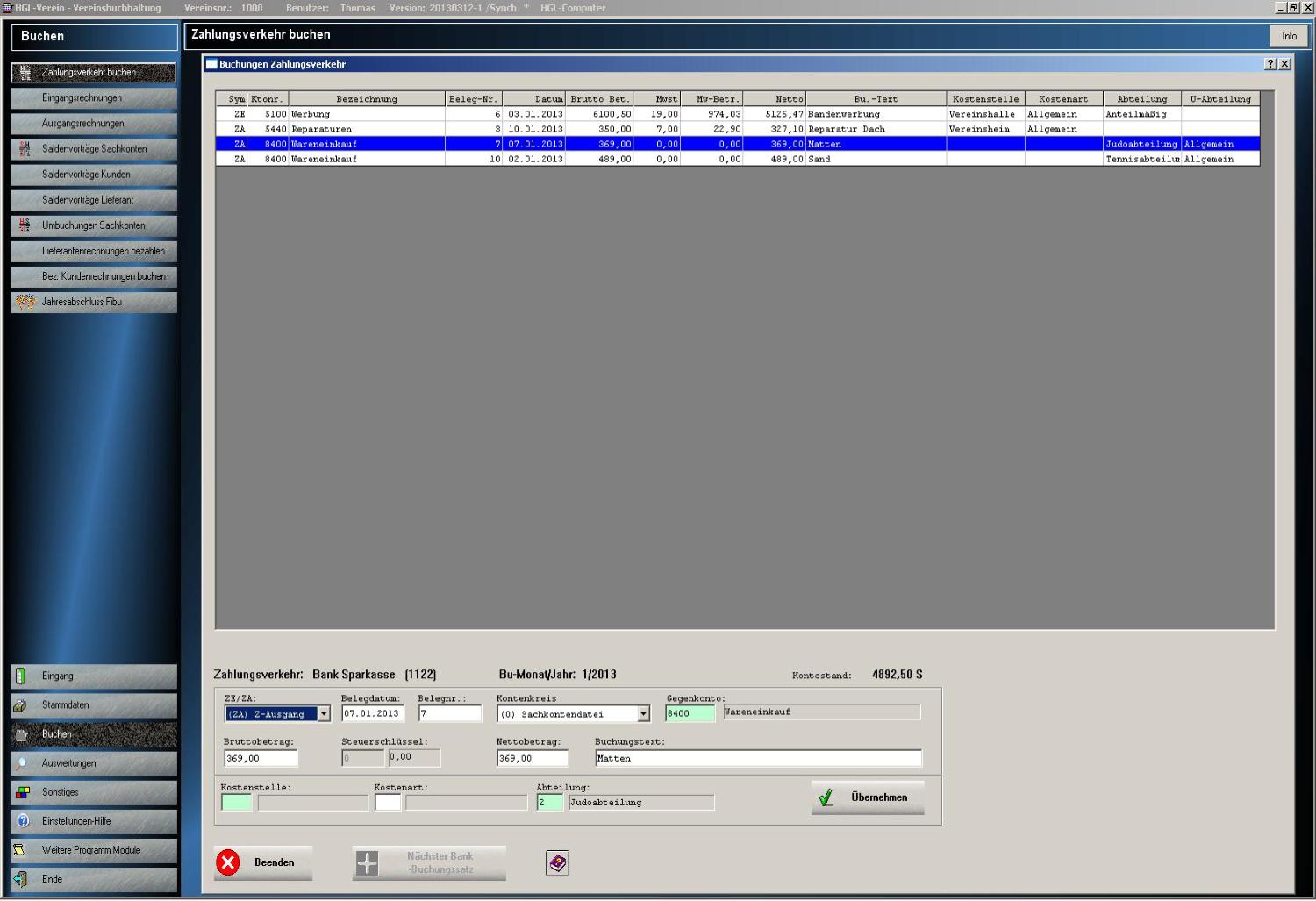Click the Auswertungen magnifier icon
This screenshot has width=1316, height=901.
(x=22, y=763)
